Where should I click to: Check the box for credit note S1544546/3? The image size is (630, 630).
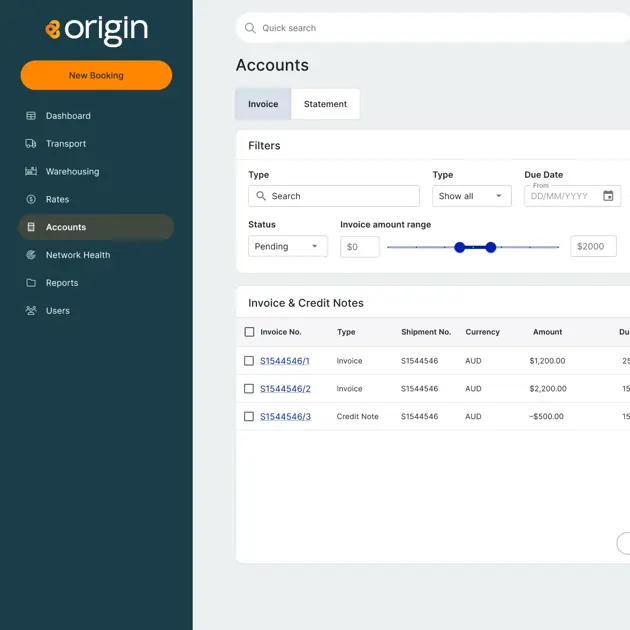(x=249, y=416)
